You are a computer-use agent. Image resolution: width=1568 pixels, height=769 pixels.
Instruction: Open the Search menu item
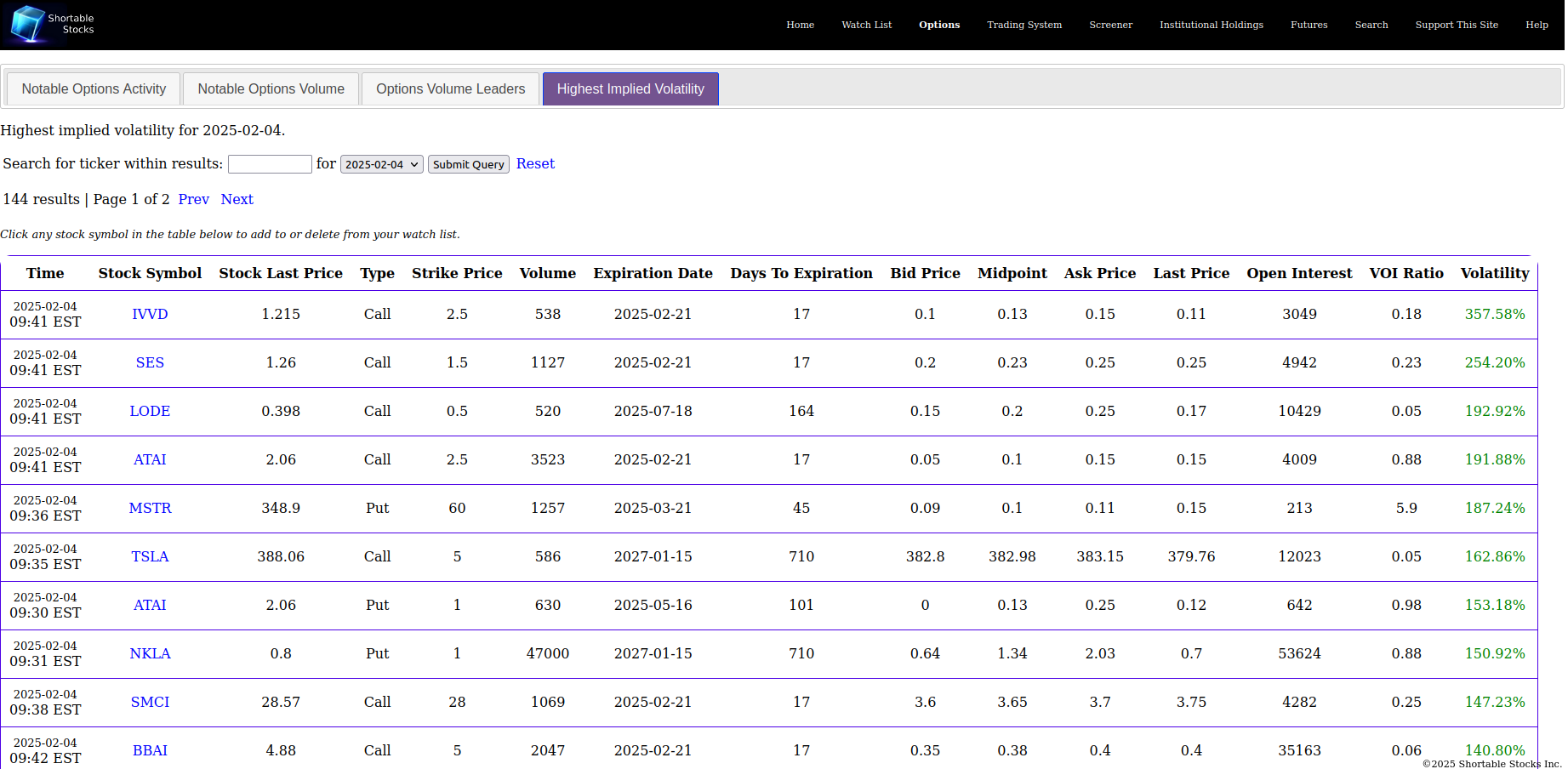(x=1371, y=25)
